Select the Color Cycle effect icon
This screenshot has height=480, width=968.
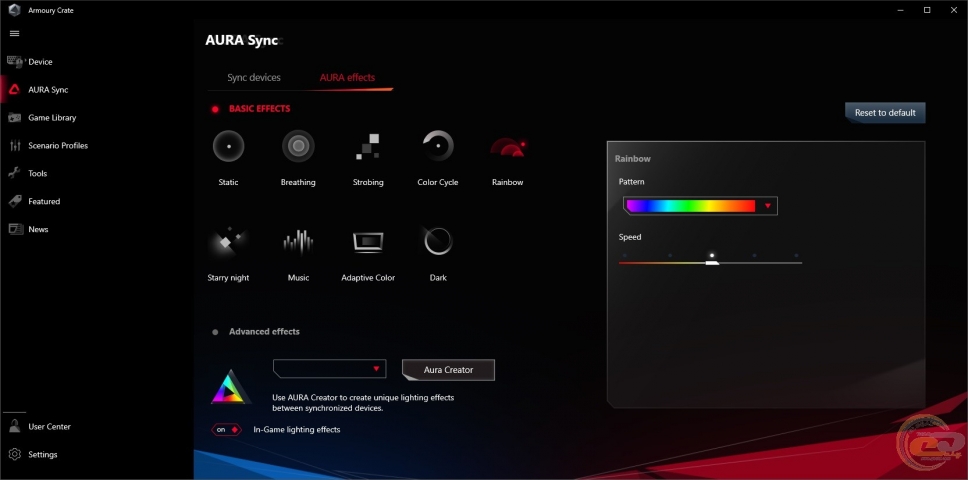tap(438, 146)
